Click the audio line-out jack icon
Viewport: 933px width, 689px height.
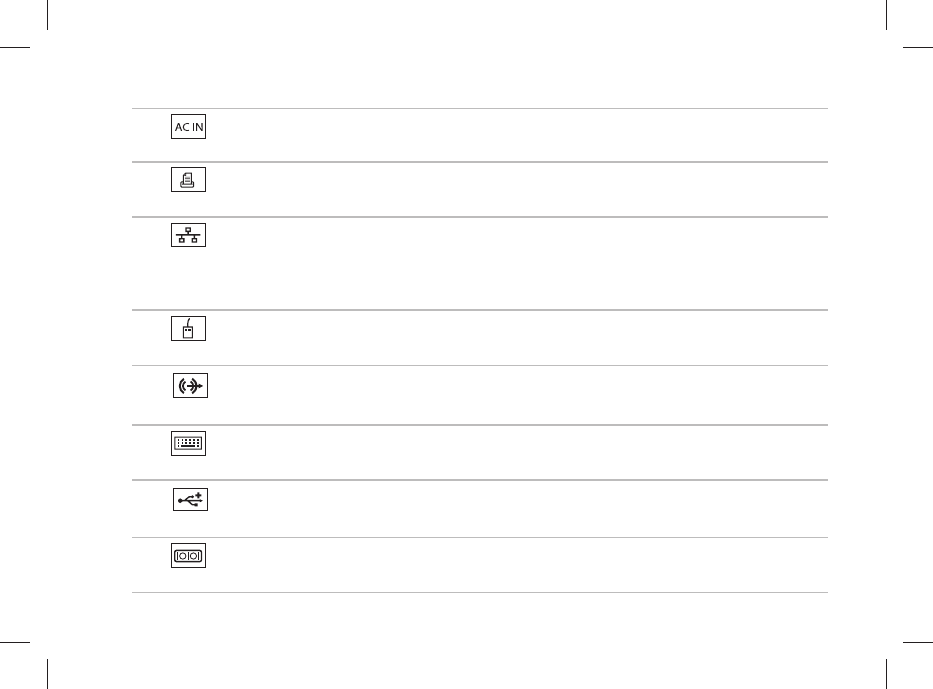pos(190,386)
